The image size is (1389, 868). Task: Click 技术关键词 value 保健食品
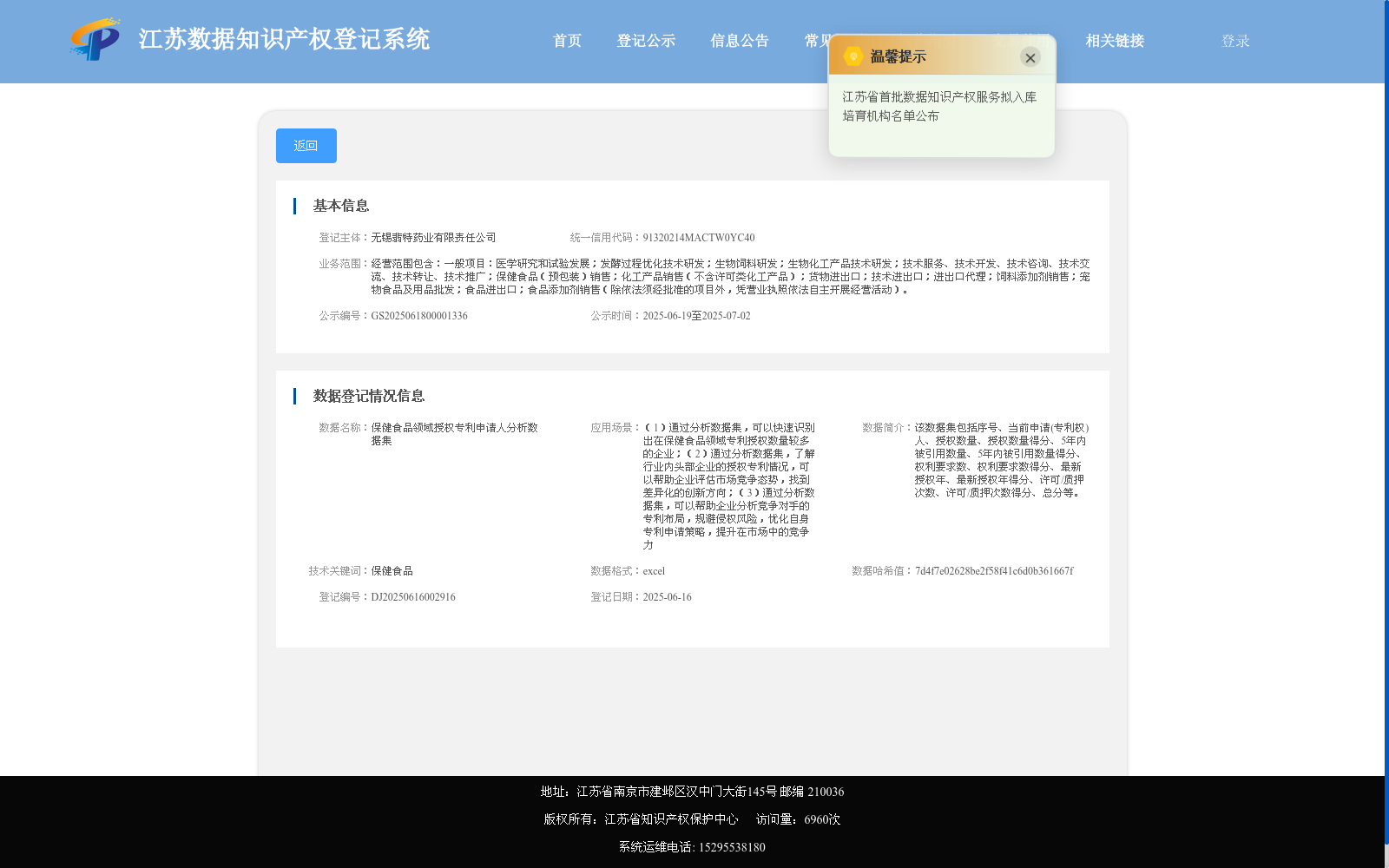tap(392, 571)
